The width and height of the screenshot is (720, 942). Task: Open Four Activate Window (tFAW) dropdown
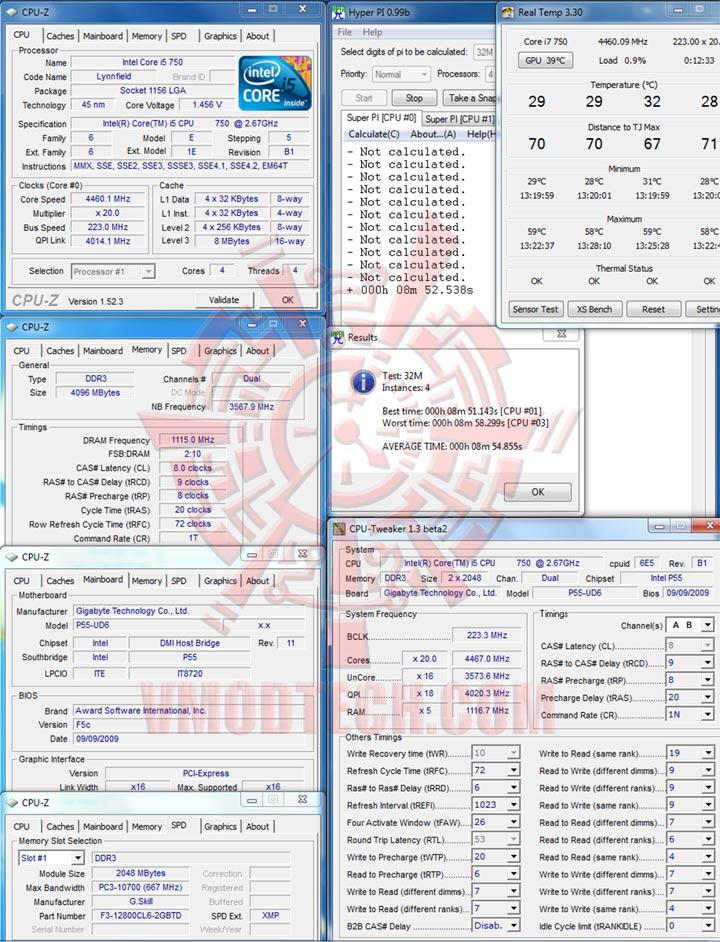pos(496,822)
